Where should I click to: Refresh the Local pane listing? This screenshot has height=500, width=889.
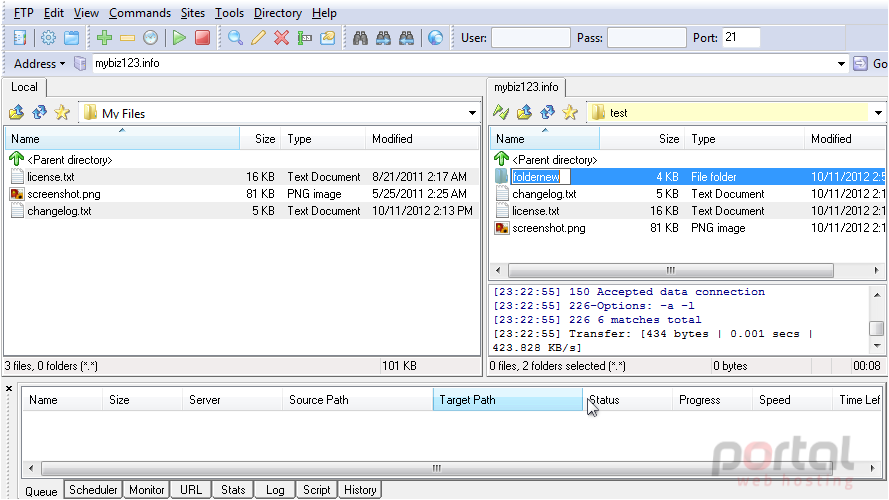click(39, 113)
